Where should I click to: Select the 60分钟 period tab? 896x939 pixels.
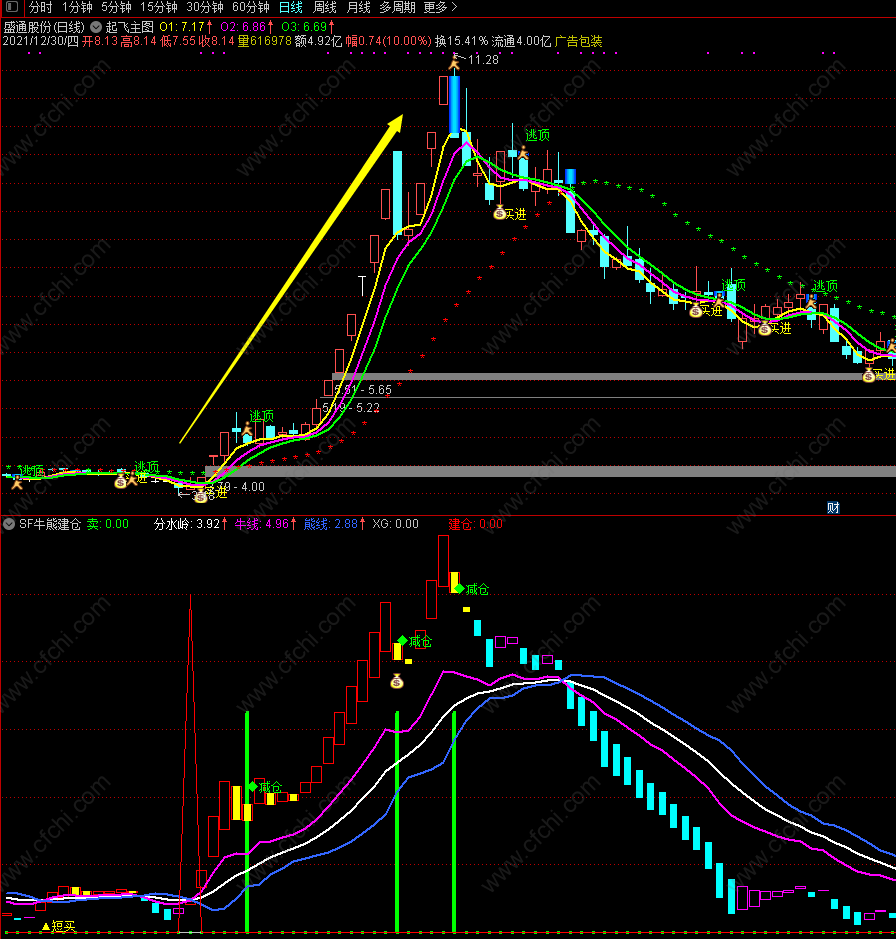click(251, 7)
